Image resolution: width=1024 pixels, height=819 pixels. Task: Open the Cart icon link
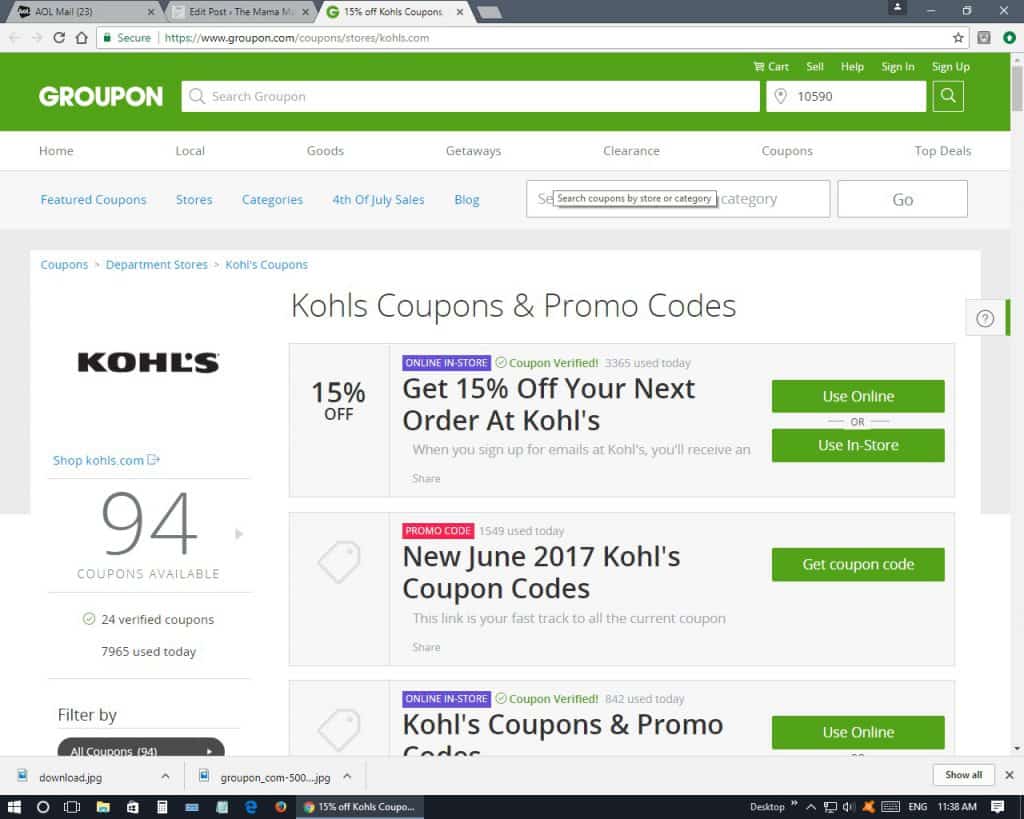[x=771, y=67]
